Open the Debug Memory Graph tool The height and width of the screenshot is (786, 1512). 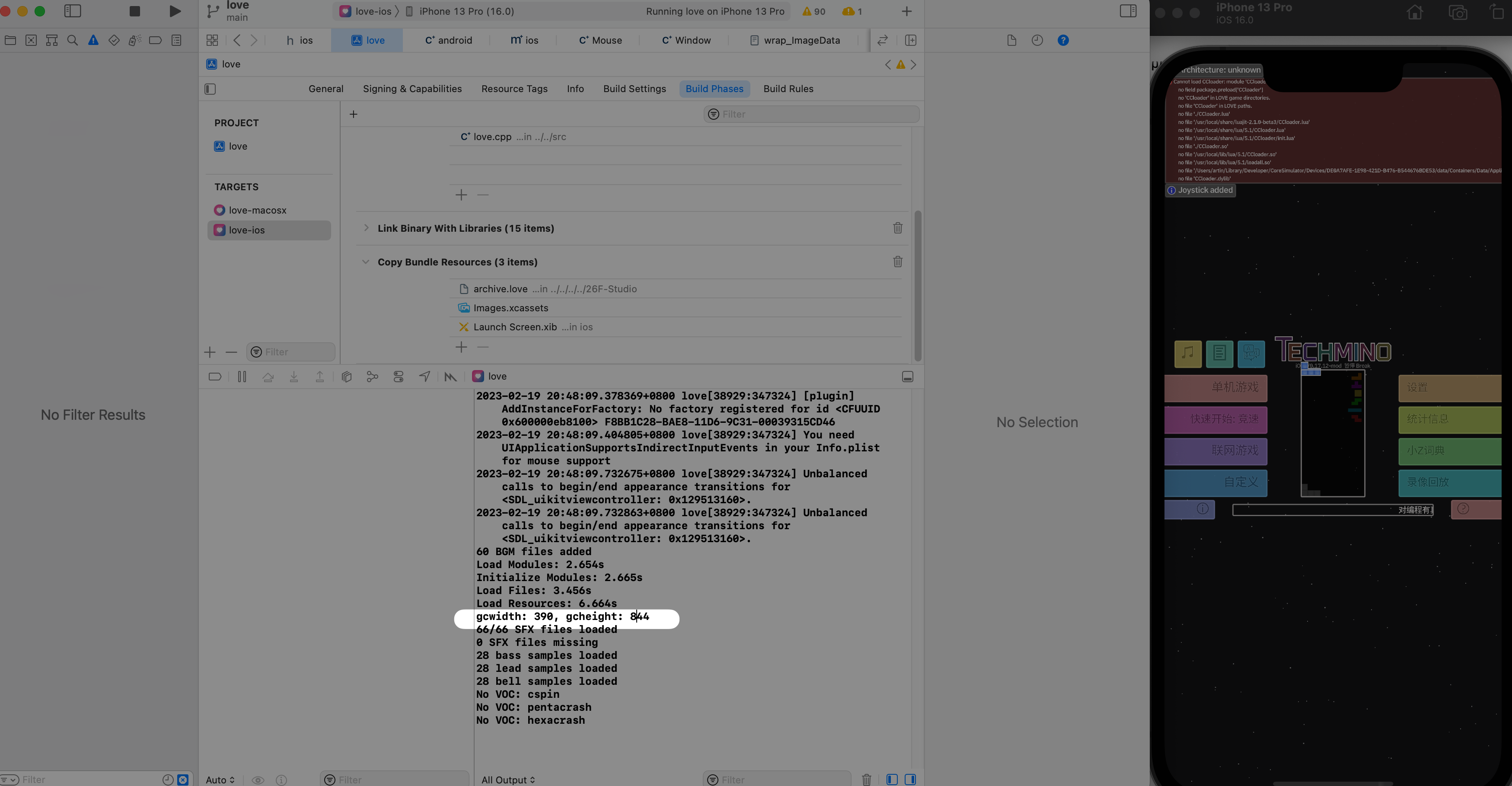[x=372, y=377]
